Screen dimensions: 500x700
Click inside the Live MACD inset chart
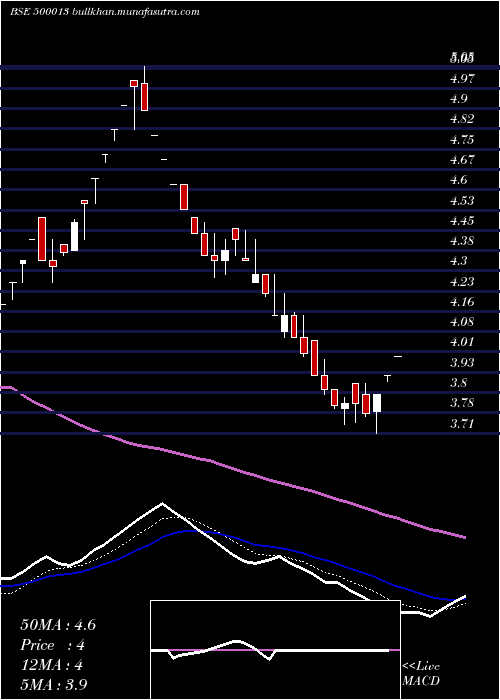pyautogui.click(x=275, y=650)
